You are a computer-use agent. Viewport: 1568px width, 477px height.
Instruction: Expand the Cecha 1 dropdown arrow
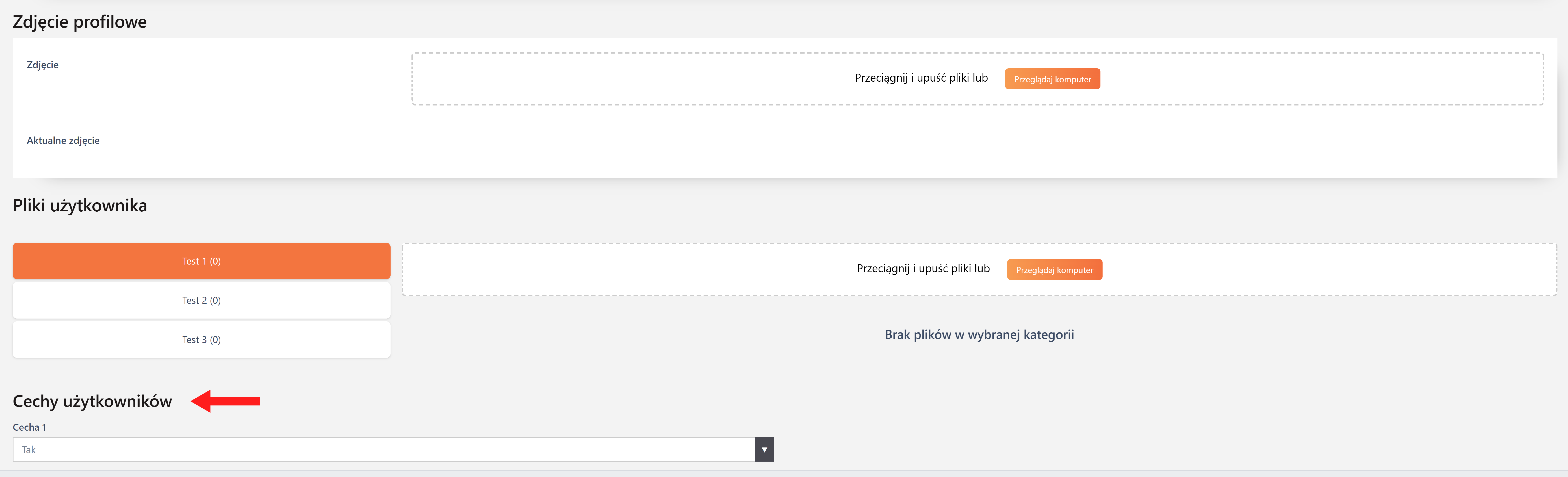point(764,450)
